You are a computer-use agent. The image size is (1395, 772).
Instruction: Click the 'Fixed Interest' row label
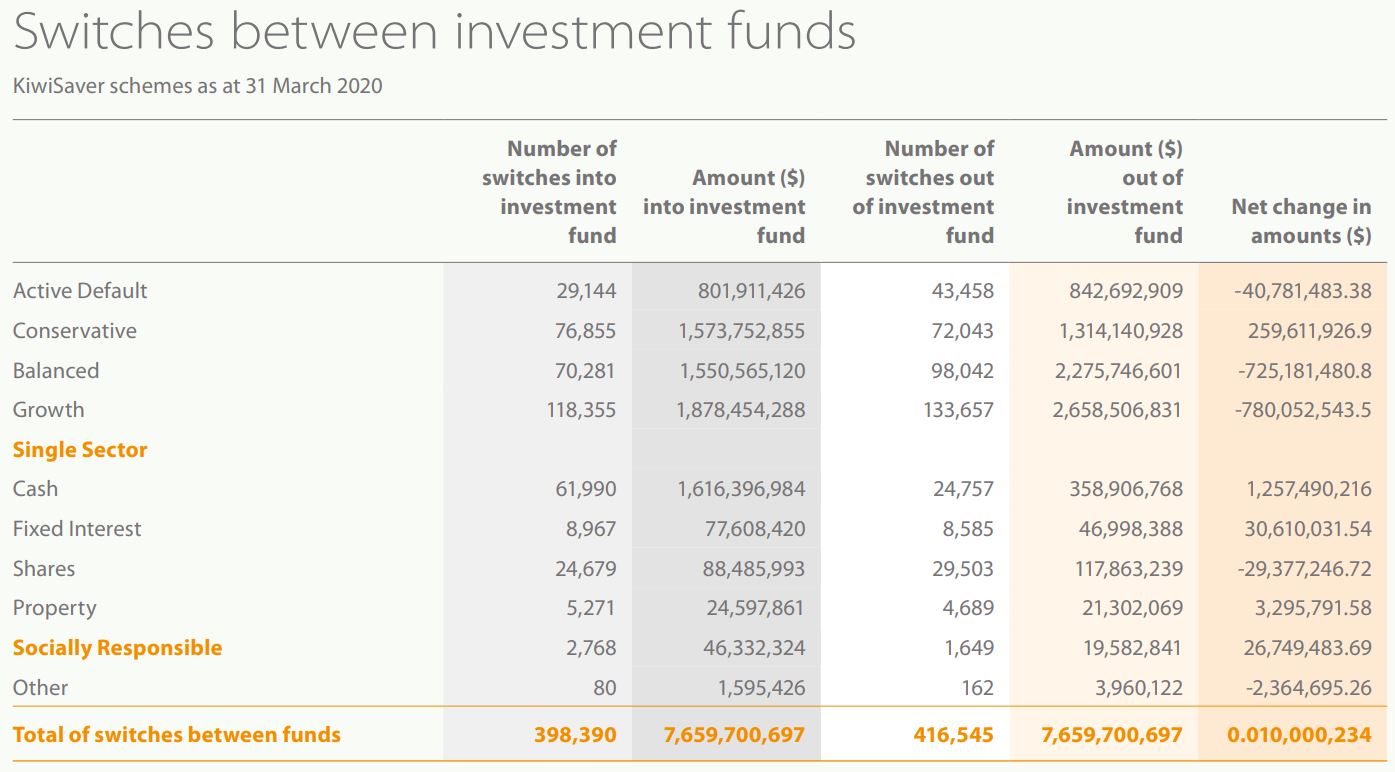pyautogui.click(x=77, y=529)
